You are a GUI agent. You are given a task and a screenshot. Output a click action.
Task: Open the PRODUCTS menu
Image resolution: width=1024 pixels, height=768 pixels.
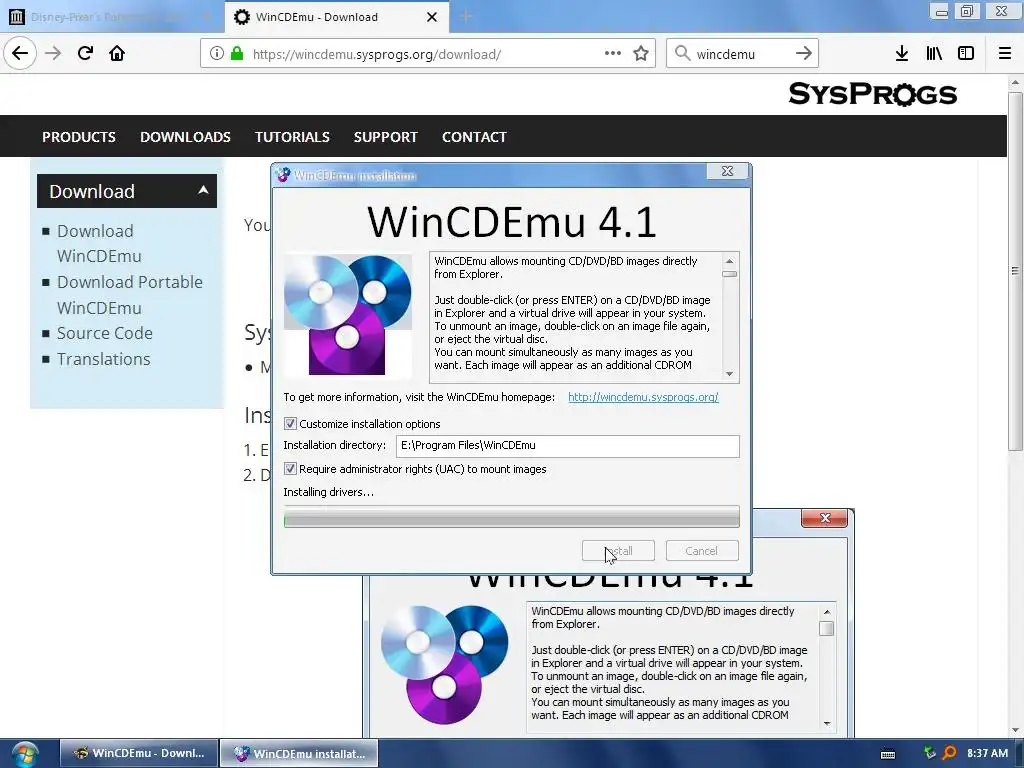pos(79,137)
